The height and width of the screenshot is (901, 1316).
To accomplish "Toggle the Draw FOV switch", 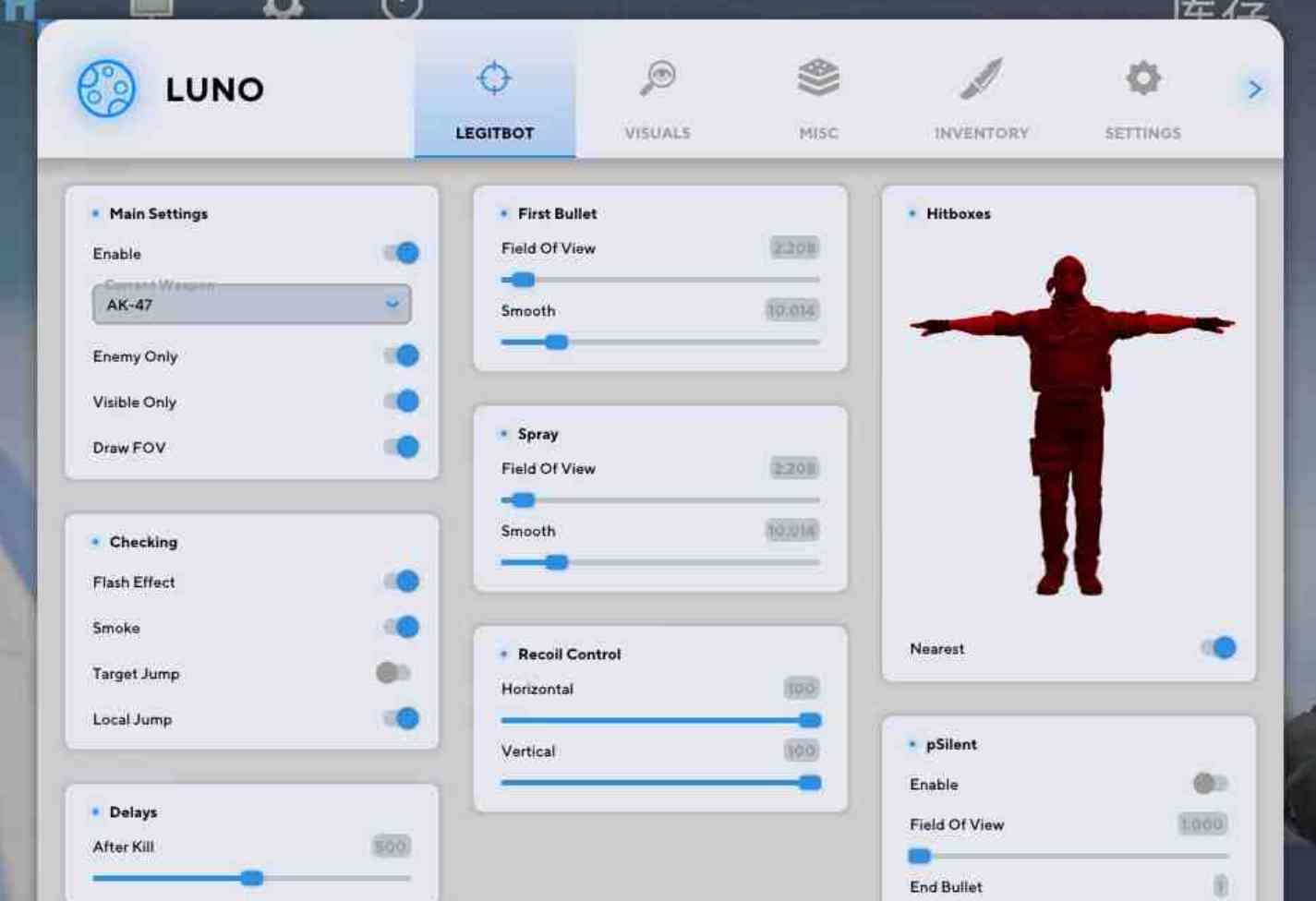I will pyautogui.click(x=402, y=447).
